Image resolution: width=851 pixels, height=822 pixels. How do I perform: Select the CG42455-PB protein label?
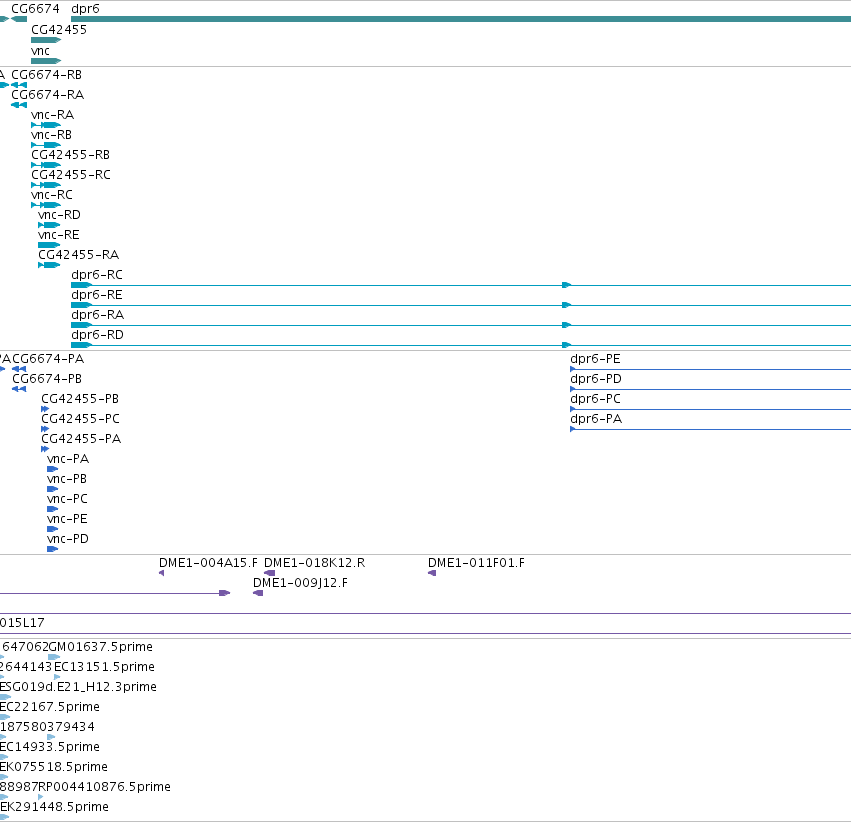[x=80, y=399]
